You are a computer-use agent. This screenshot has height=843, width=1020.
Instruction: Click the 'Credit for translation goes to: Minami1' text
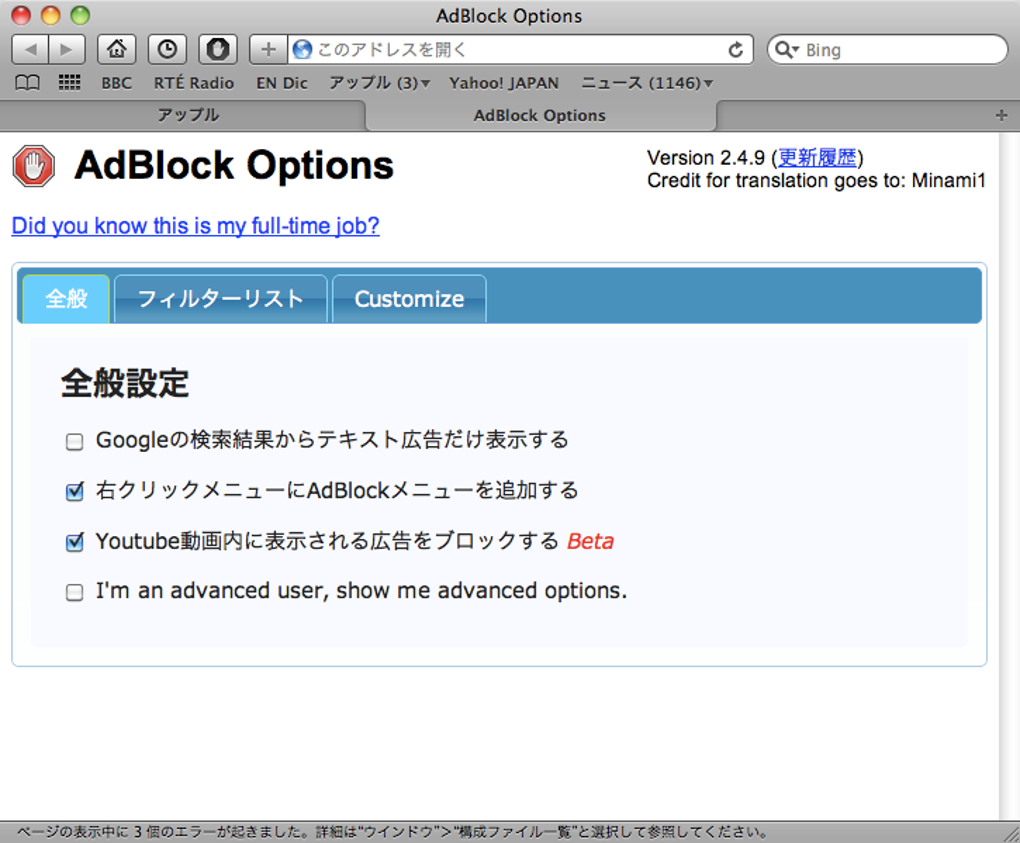[x=816, y=180]
